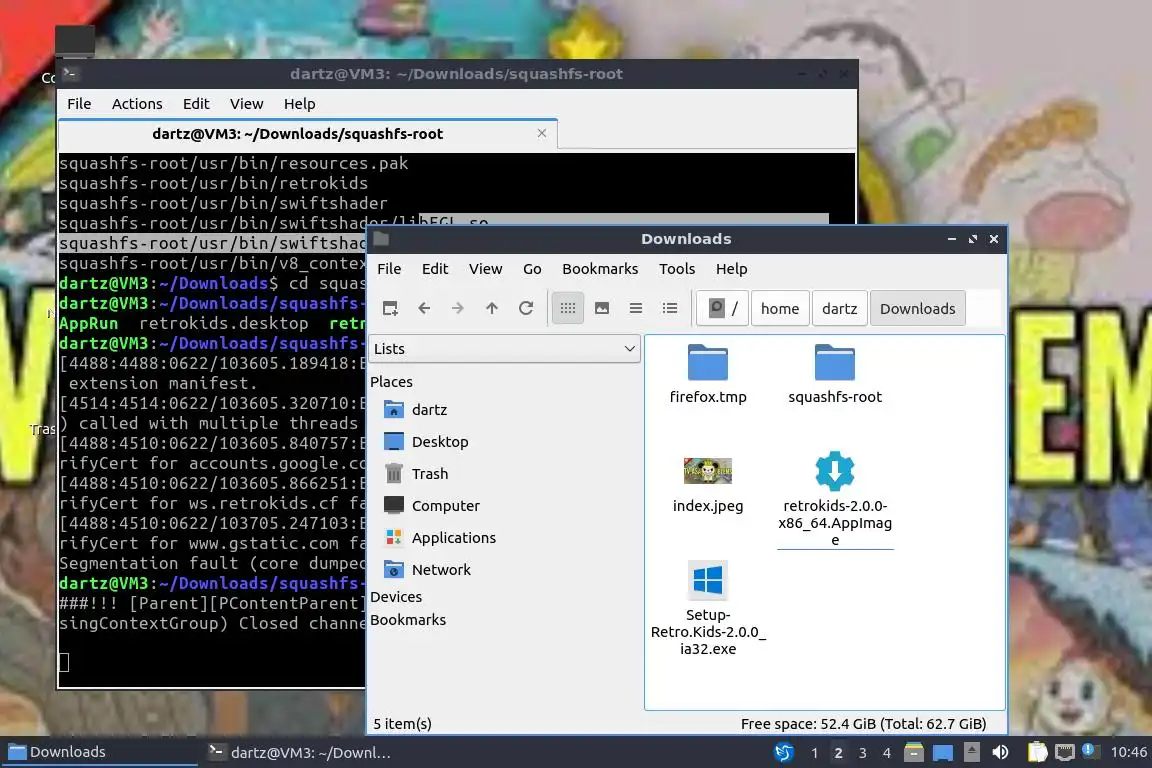Activate the Downloads taskbar button
The image size is (1152, 768).
(x=99, y=753)
